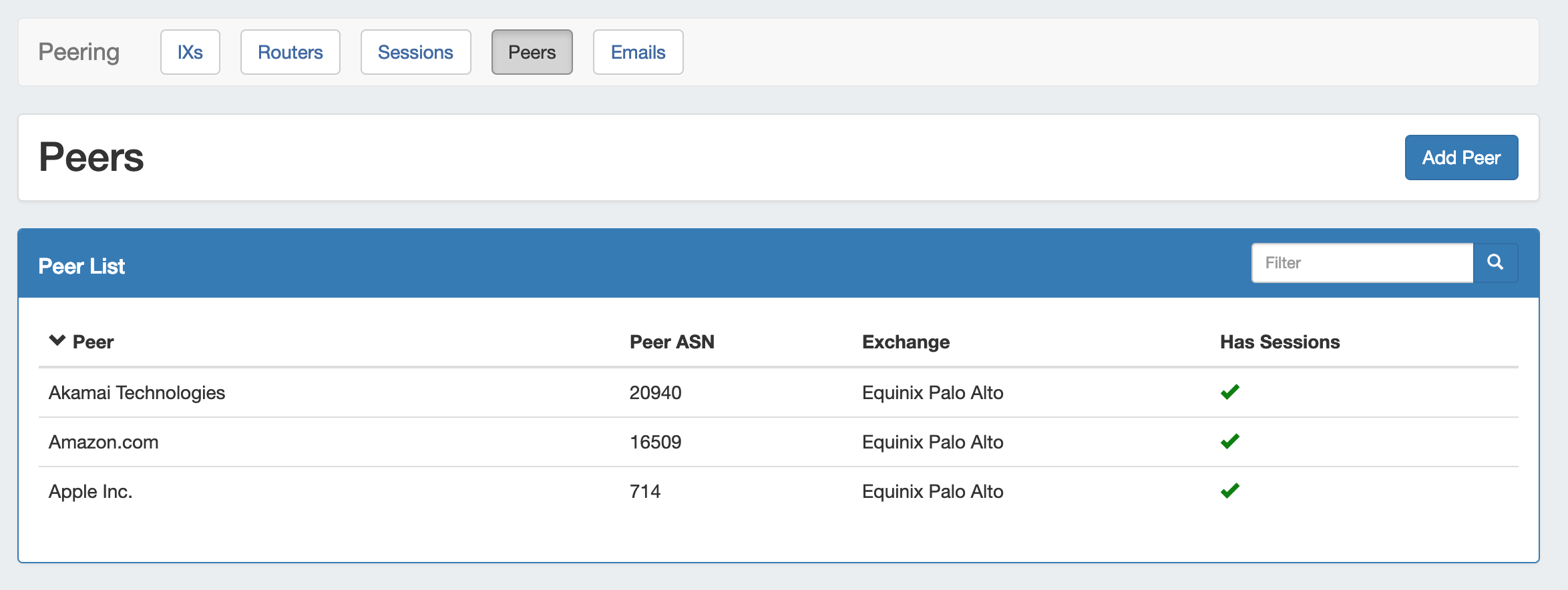
Task: Switch to the IXs tab
Action: 190,52
